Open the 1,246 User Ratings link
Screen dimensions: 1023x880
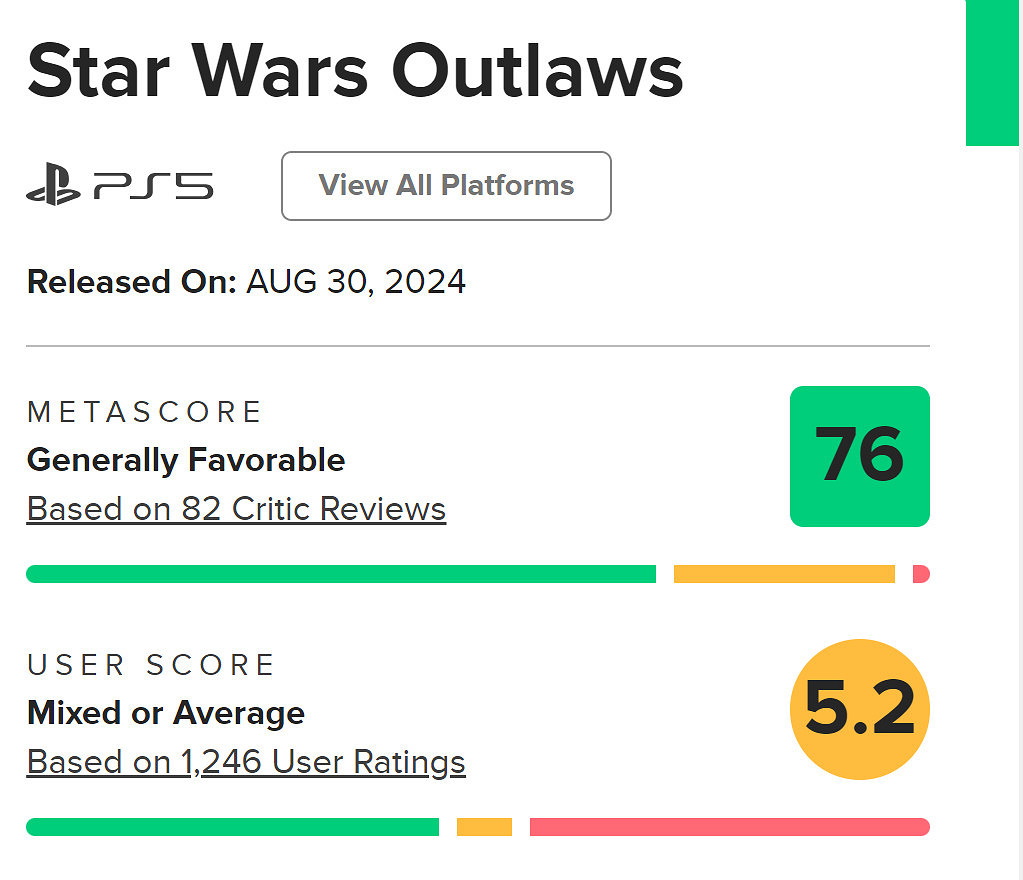[246, 762]
